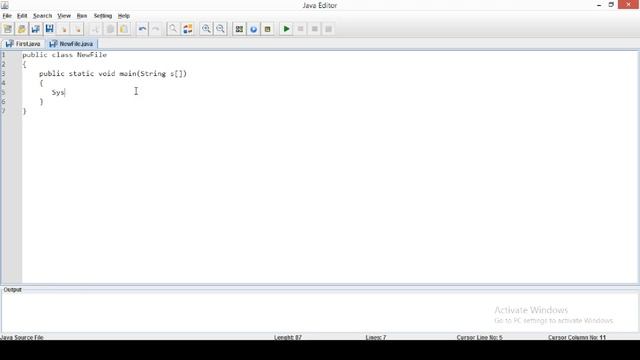
Task: Open the Run menu
Action: (82, 16)
